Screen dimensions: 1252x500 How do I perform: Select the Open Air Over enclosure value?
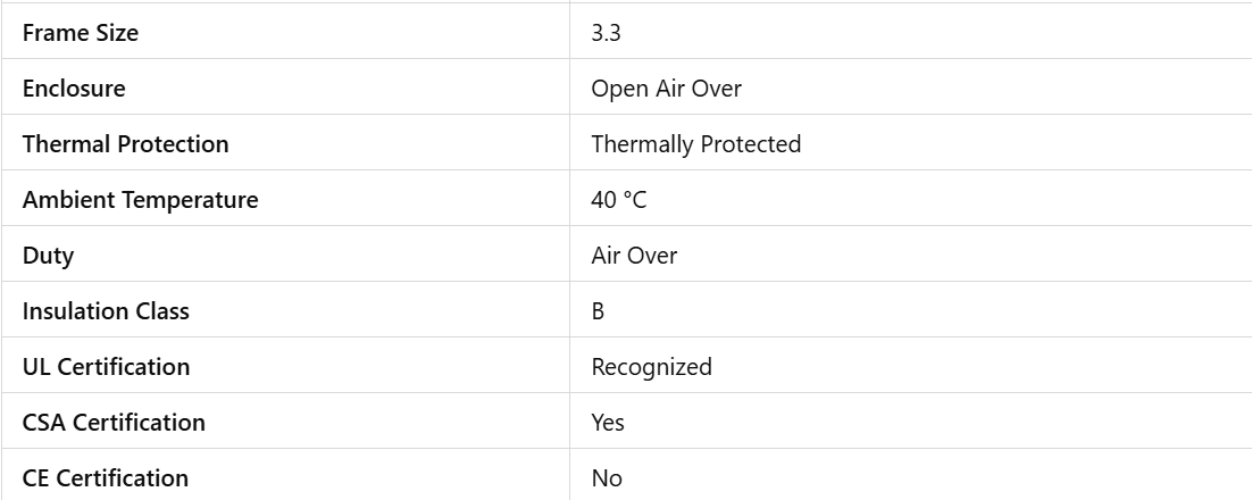point(666,89)
